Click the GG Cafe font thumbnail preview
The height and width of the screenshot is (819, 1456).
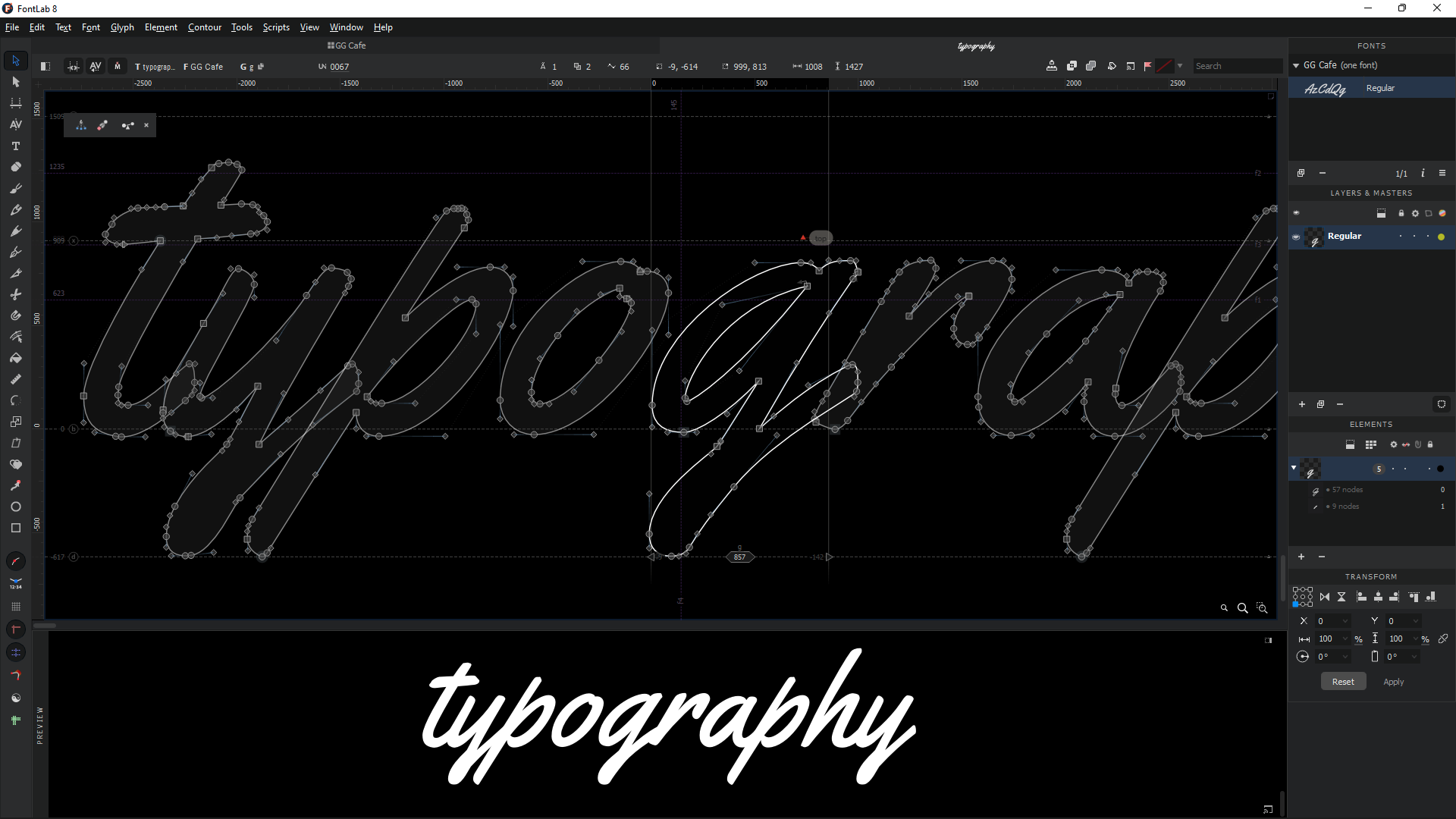coord(1323,88)
